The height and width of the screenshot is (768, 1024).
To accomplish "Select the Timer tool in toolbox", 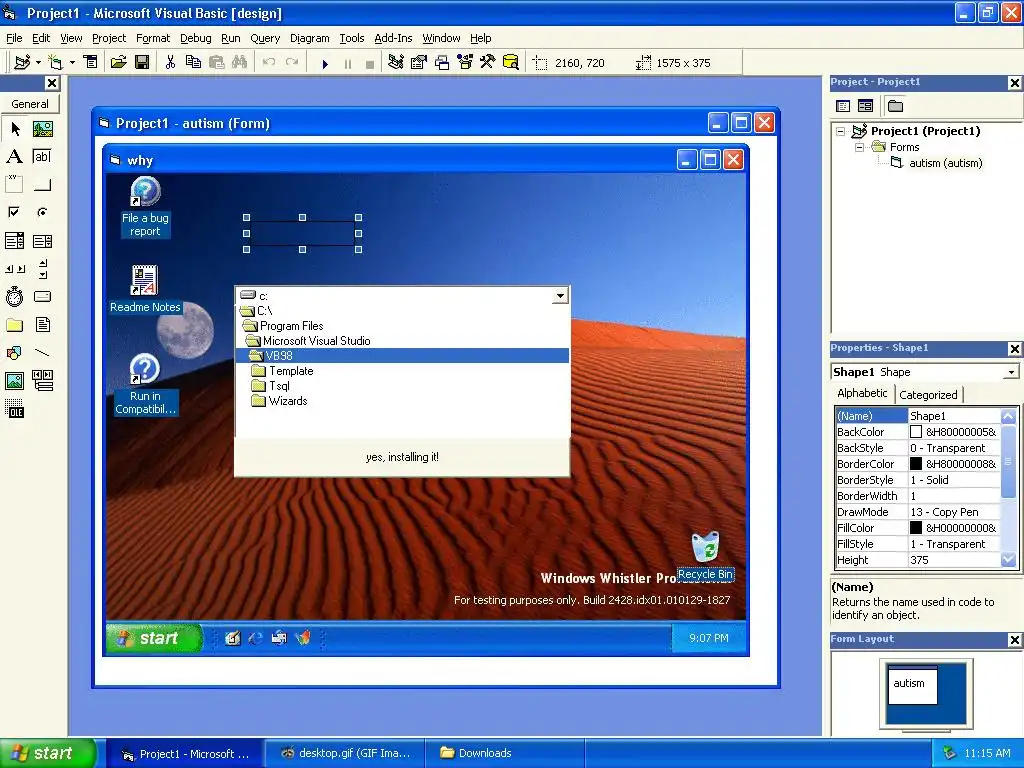I will pyautogui.click(x=14, y=296).
